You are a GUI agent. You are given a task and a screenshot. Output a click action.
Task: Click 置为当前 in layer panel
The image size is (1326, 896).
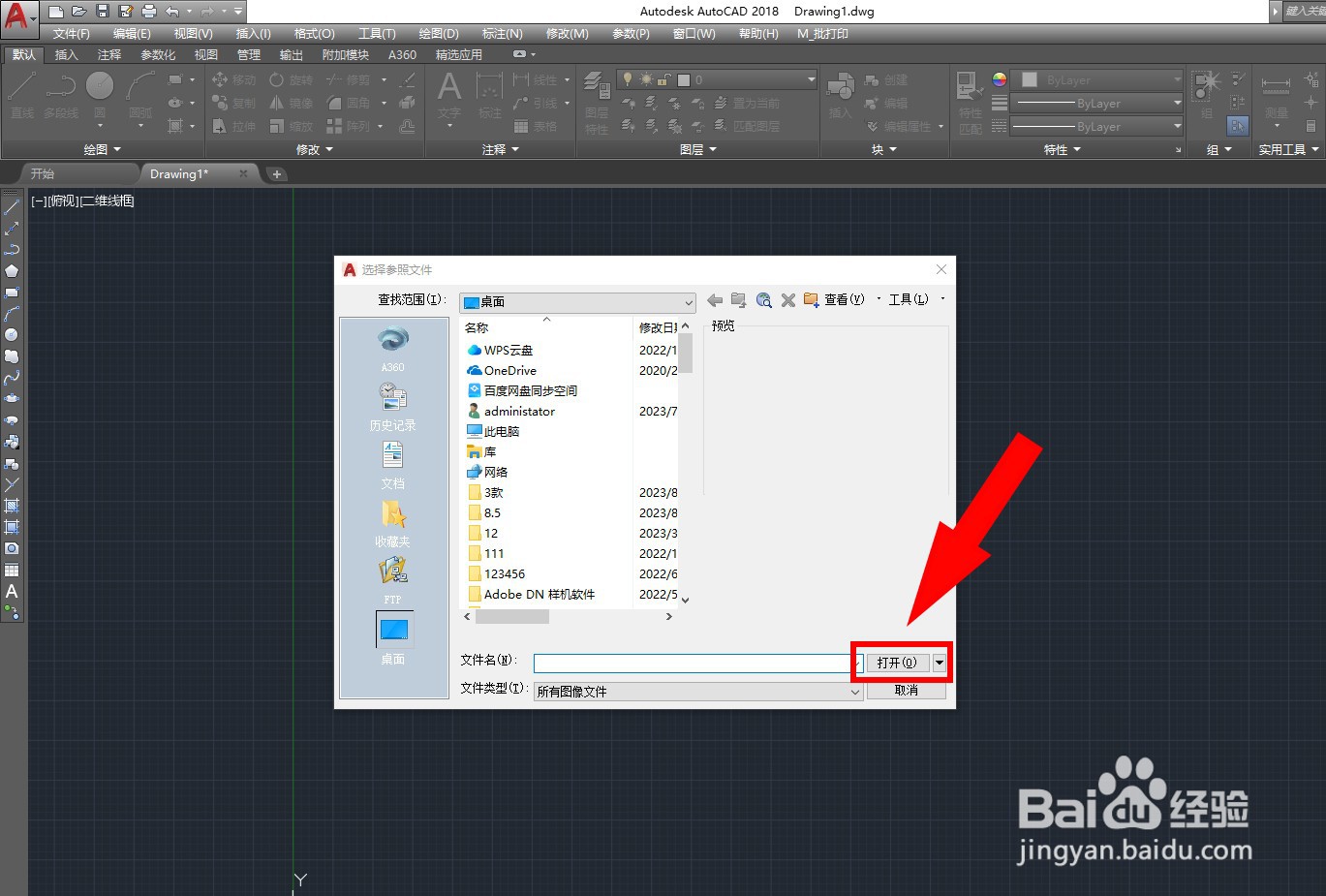tap(747, 103)
